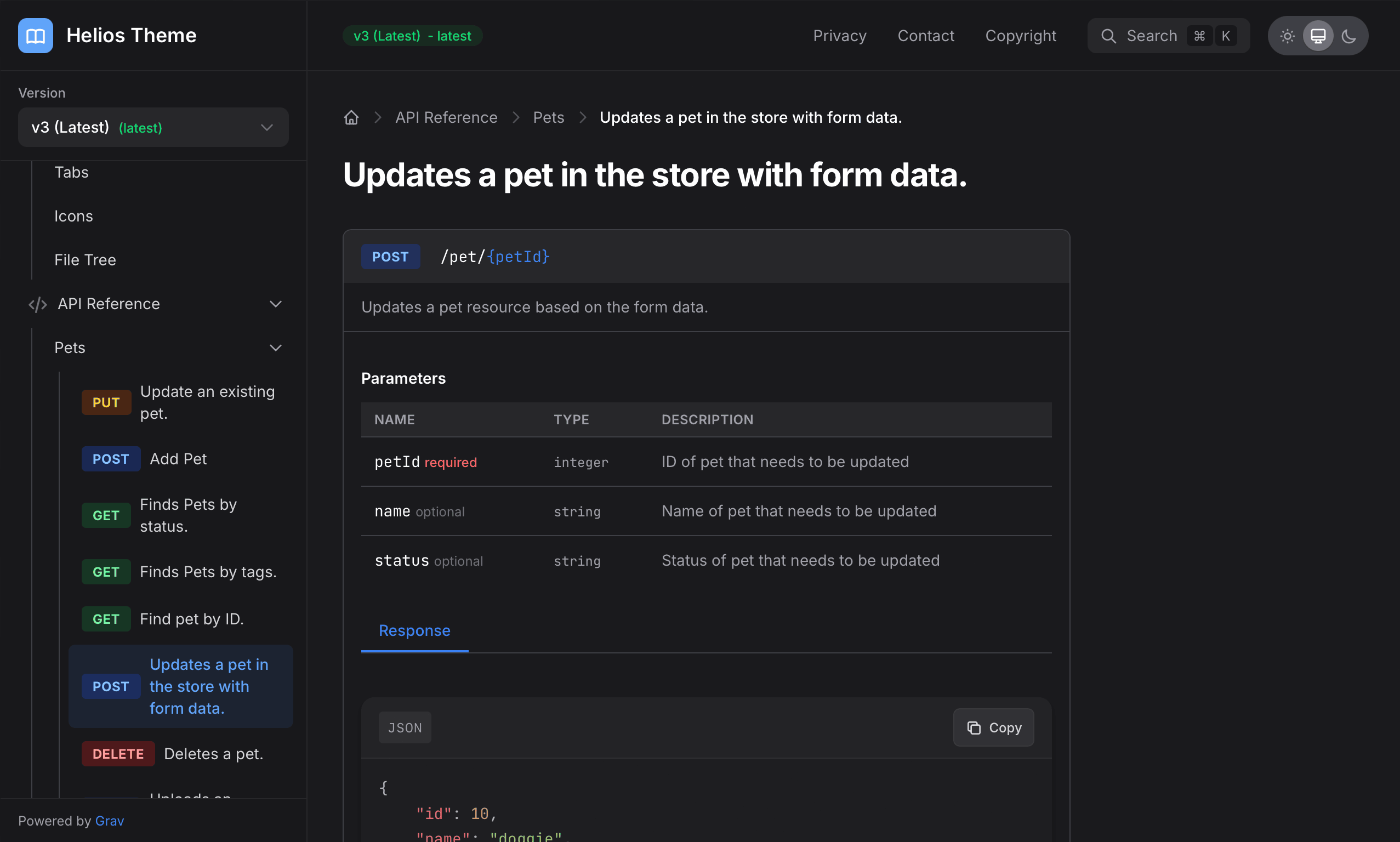Copy the JSON response code
The image size is (1400, 842).
tap(993, 728)
